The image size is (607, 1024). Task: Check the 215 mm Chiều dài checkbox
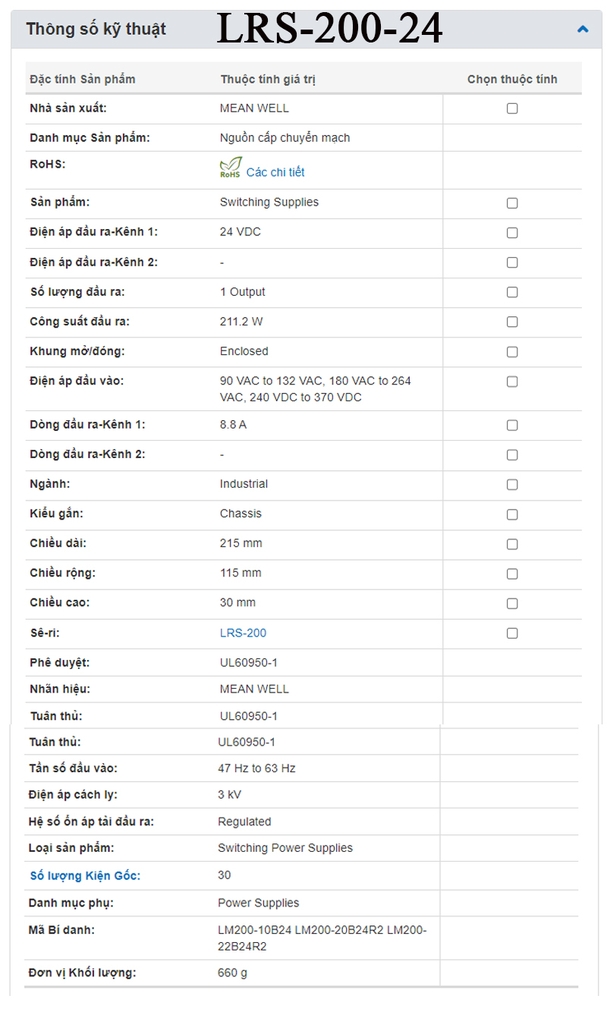coord(512,544)
